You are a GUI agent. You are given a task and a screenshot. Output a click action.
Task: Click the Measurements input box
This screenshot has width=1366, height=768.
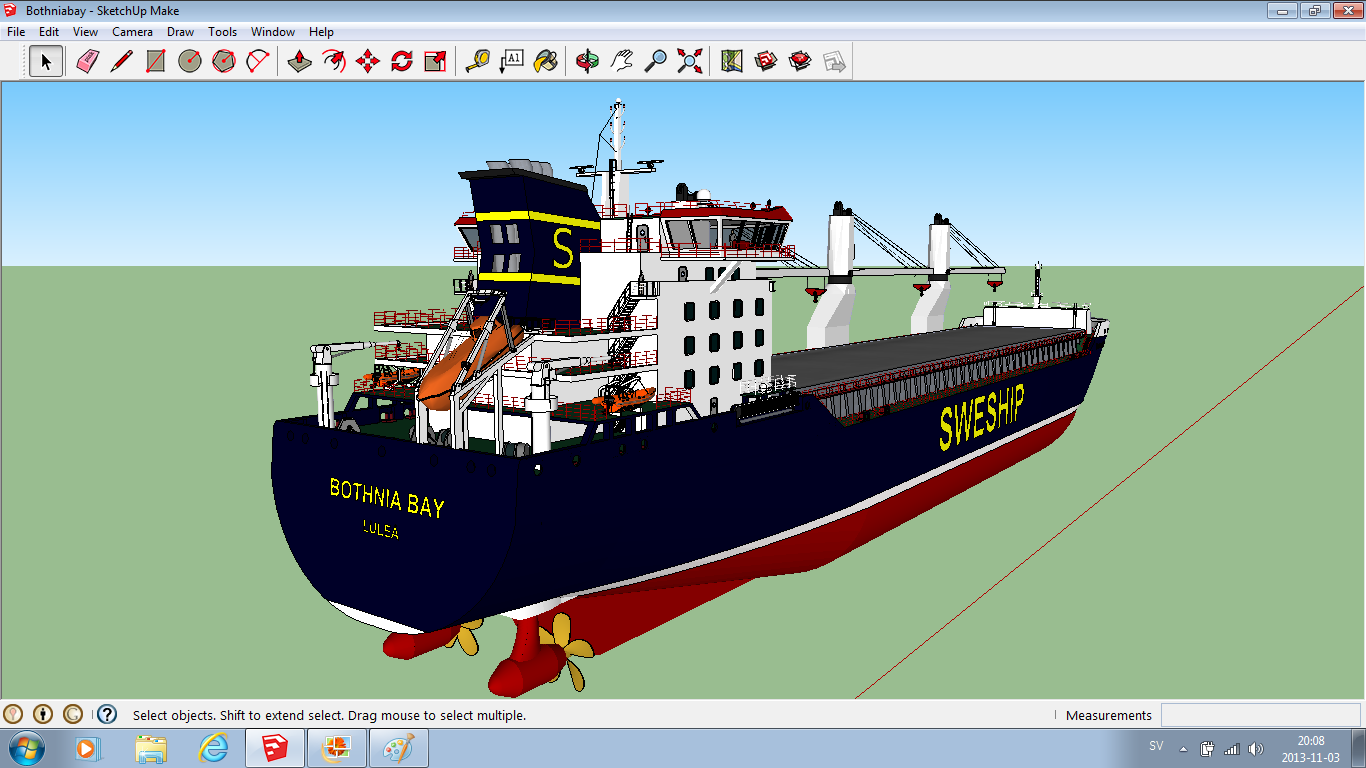1260,715
